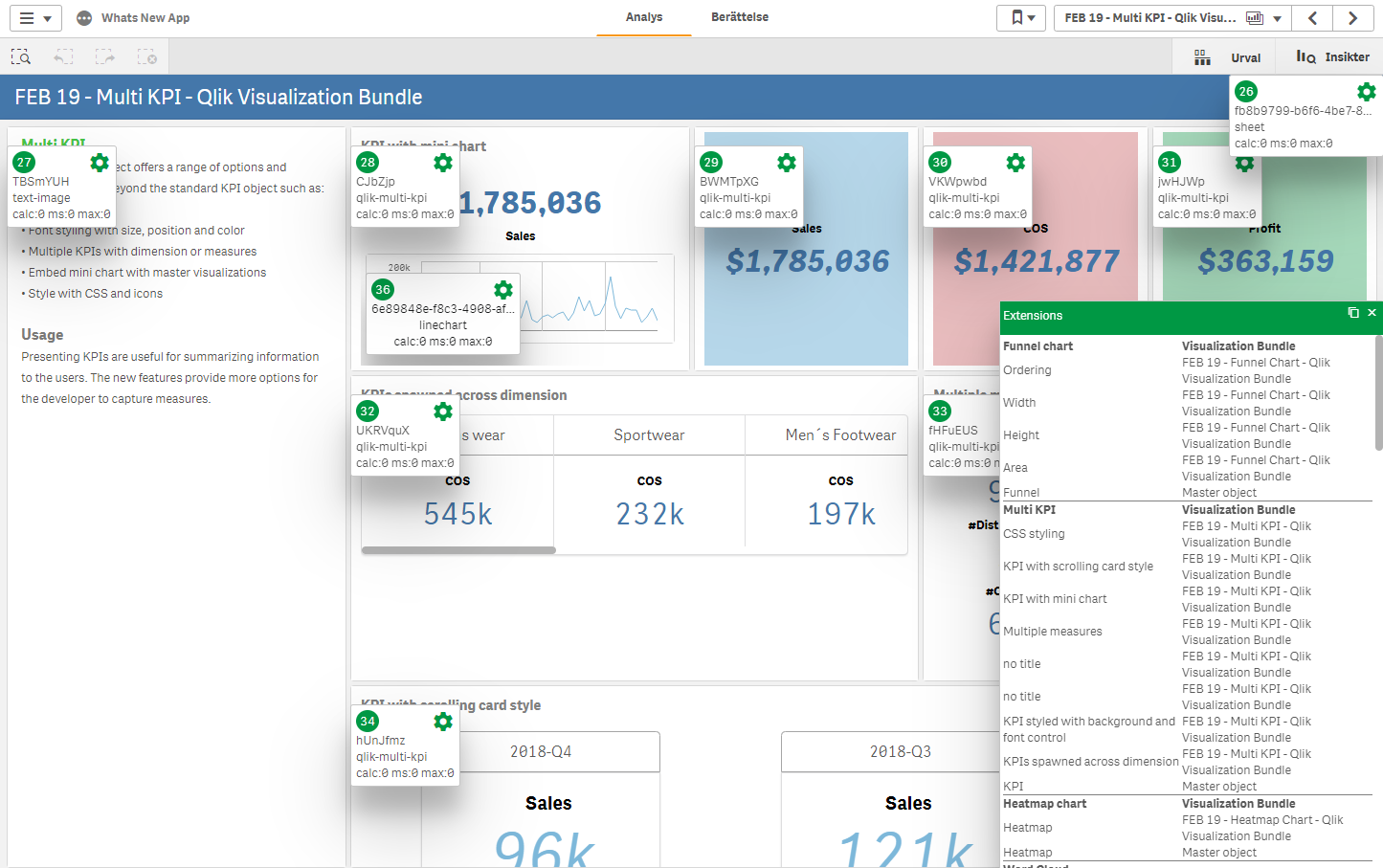Step back in selections

[63, 57]
